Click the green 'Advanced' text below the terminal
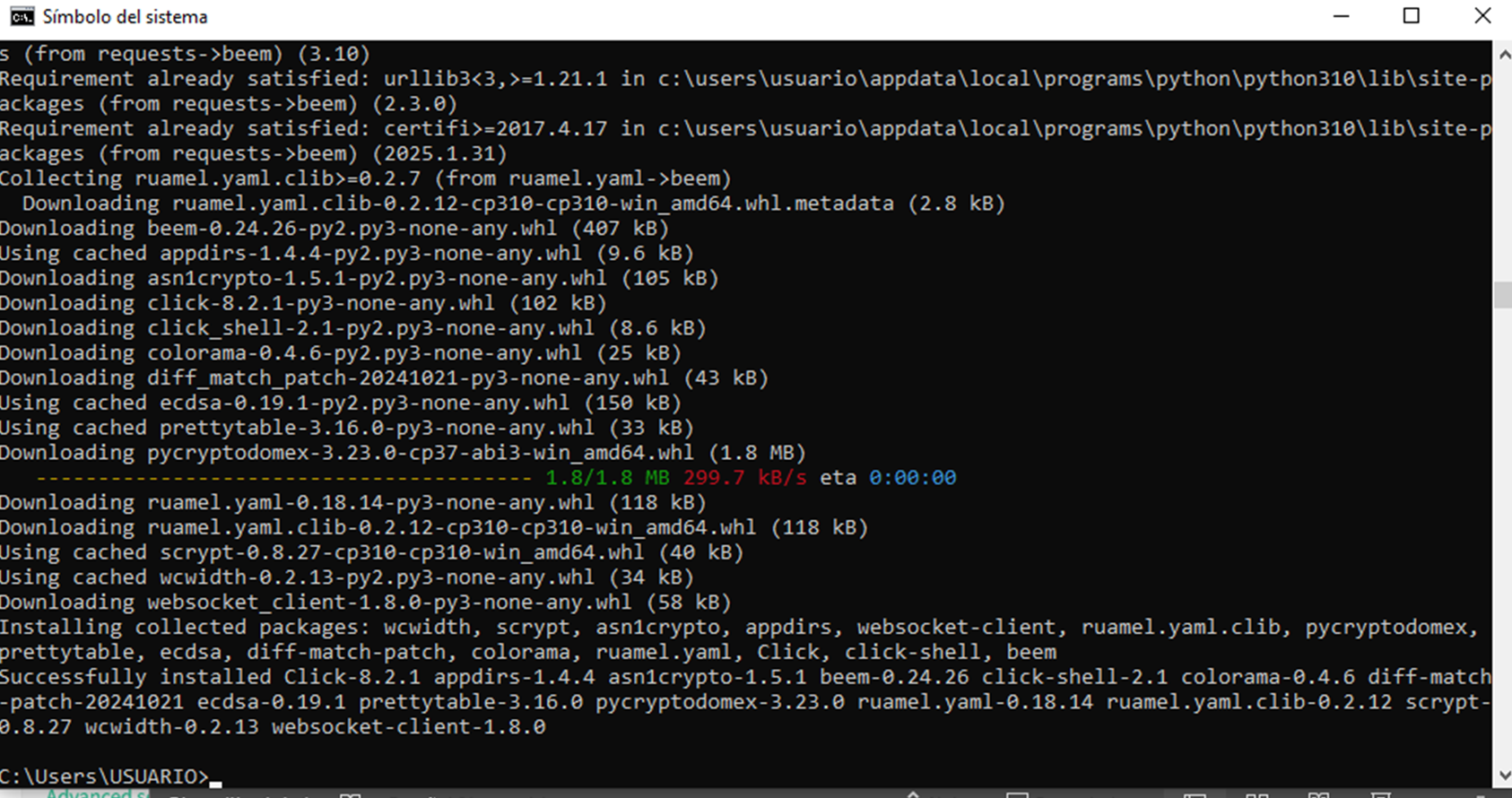1512x798 pixels. click(90, 794)
